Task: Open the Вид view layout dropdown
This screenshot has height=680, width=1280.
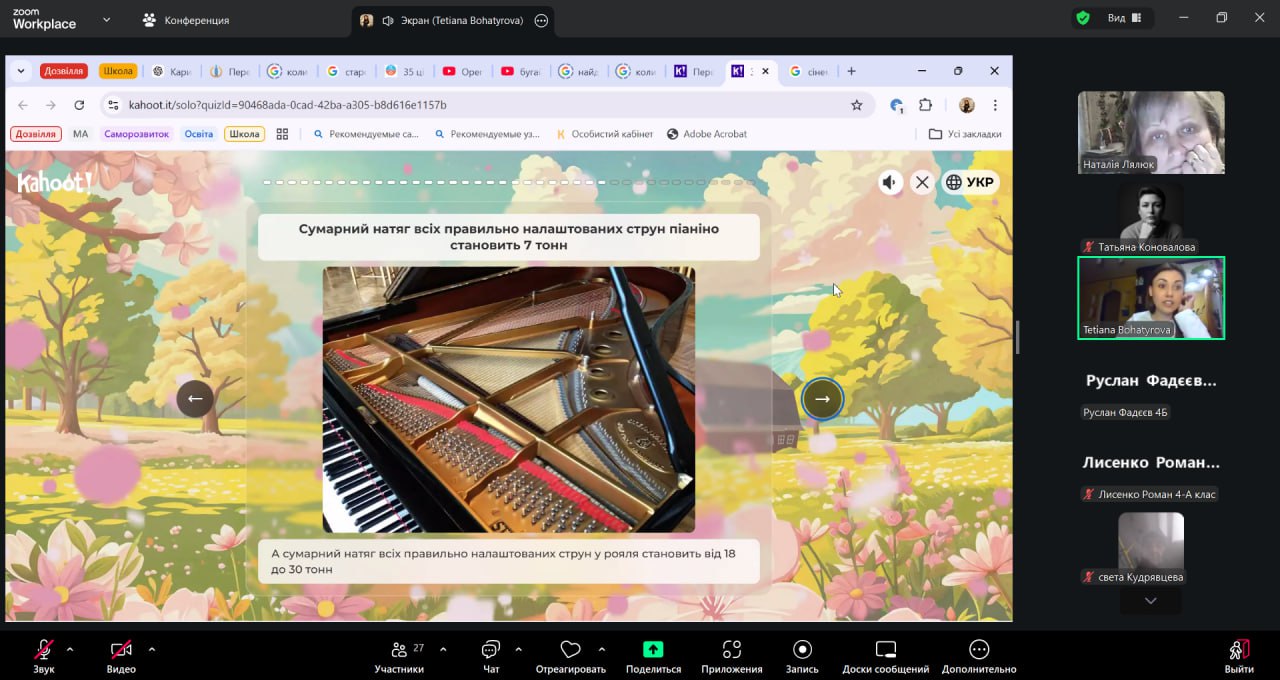Action: 1125,18
